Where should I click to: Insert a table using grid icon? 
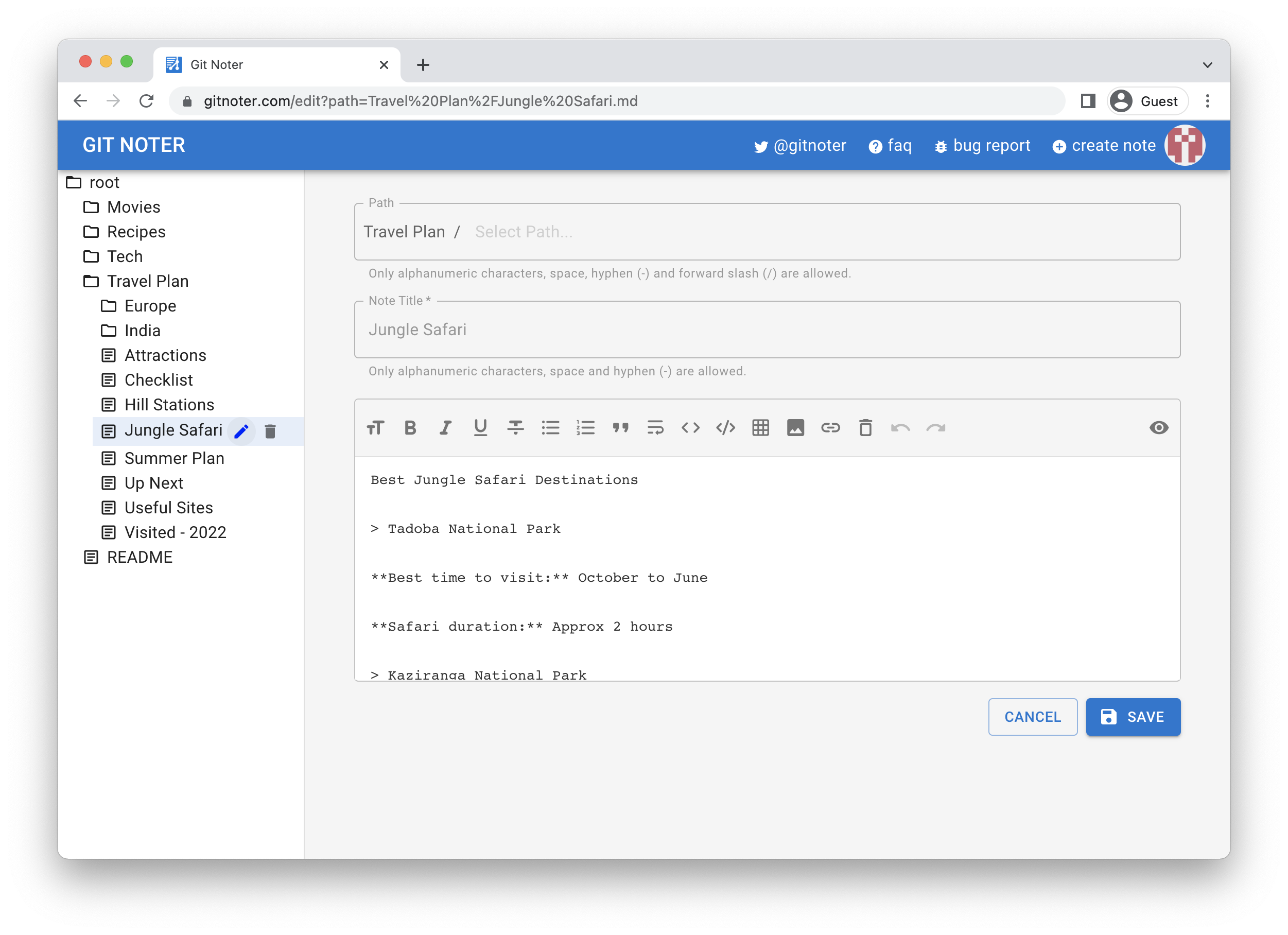tap(760, 428)
